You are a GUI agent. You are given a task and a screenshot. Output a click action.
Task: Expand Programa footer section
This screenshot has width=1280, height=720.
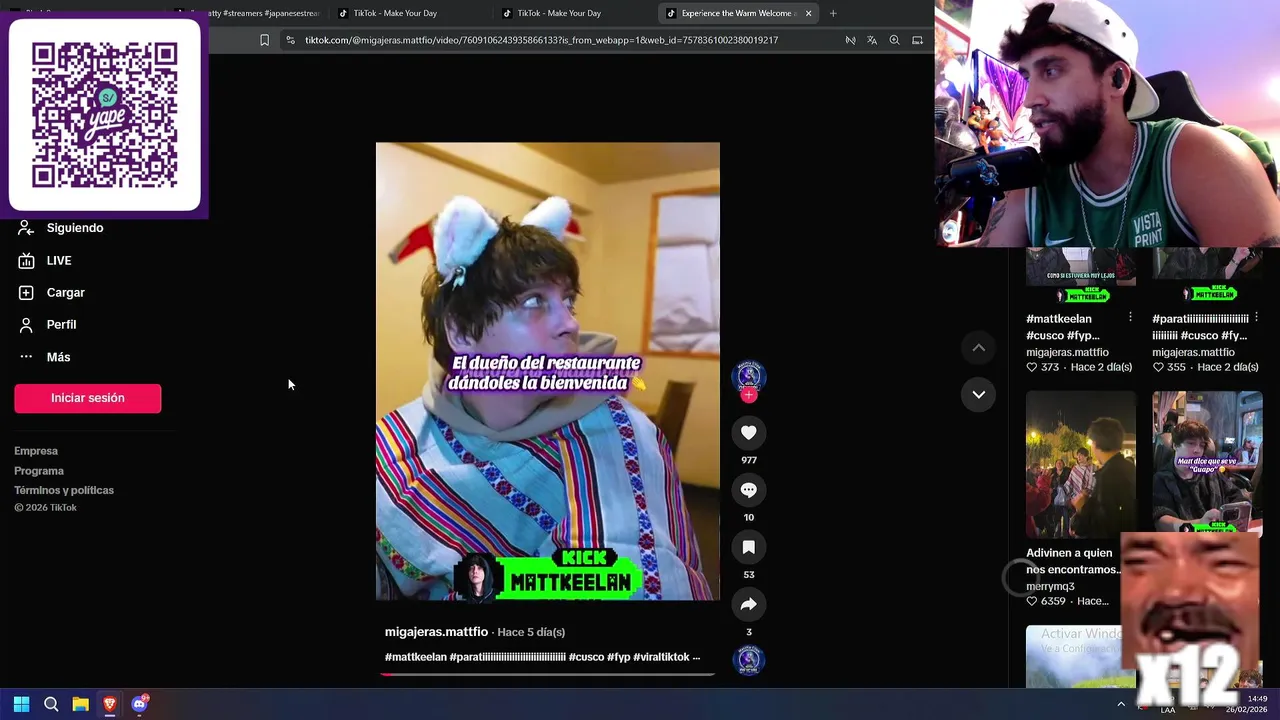[x=39, y=471]
